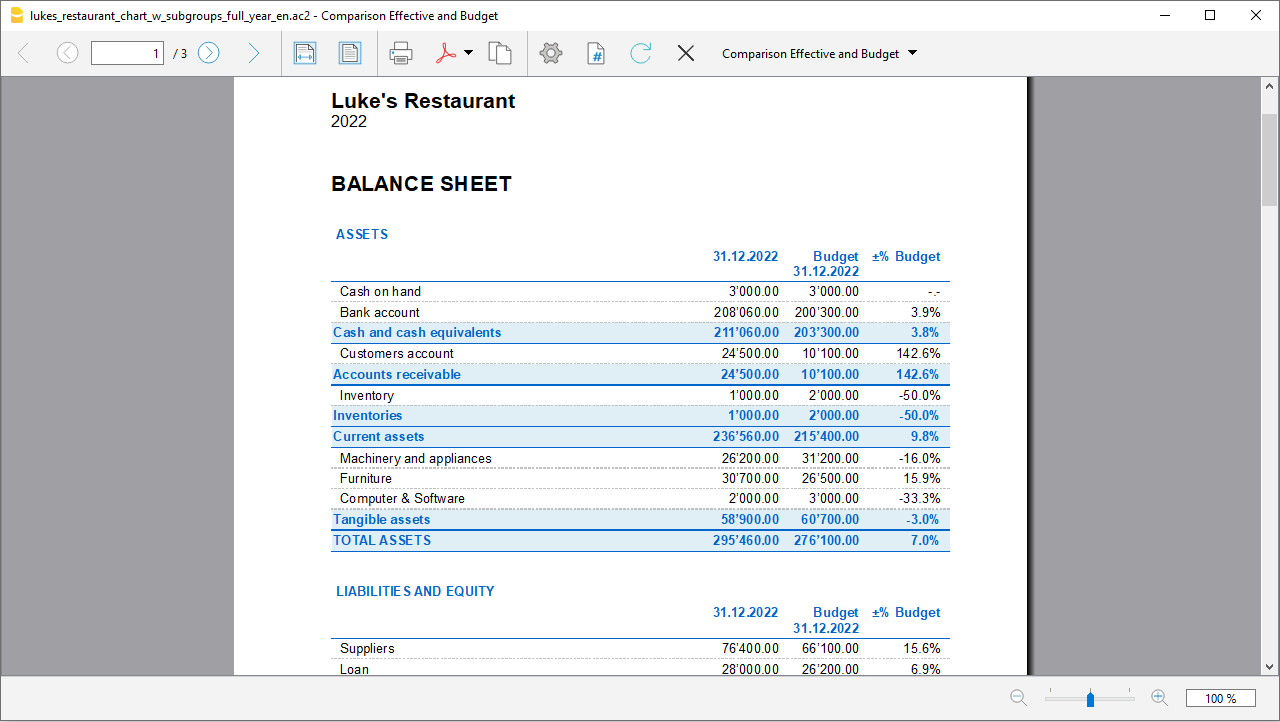Copy the report page to clipboard
1280x722 pixels.
pos(501,53)
